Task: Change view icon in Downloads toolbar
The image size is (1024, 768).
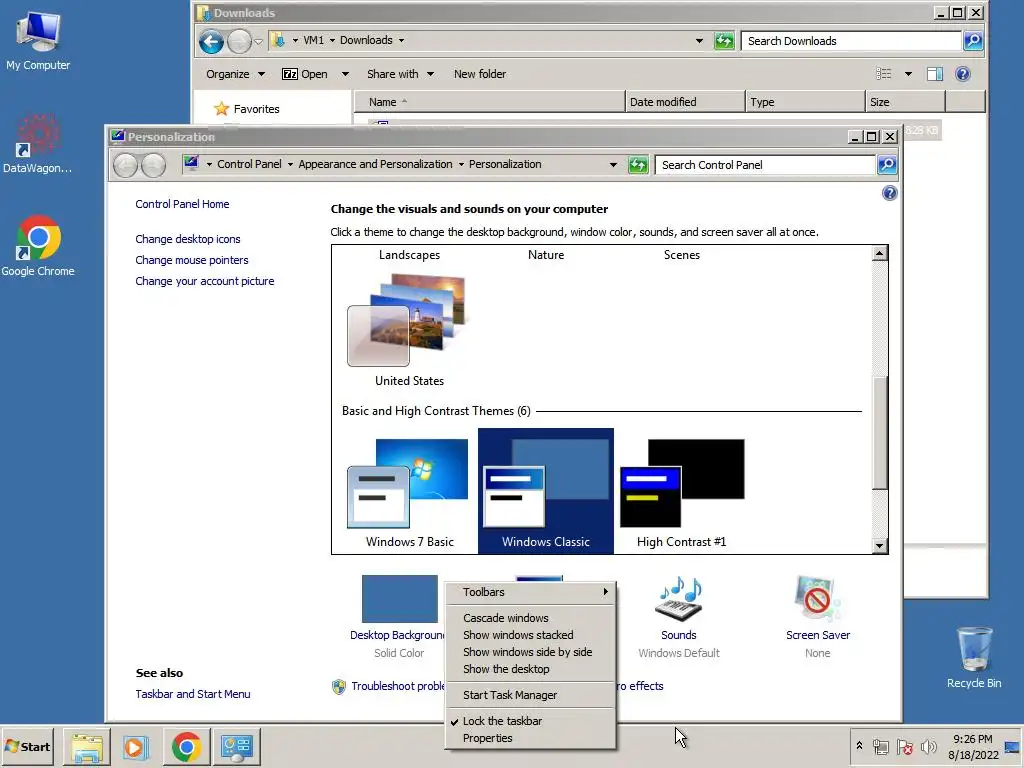Action: coord(884,74)
